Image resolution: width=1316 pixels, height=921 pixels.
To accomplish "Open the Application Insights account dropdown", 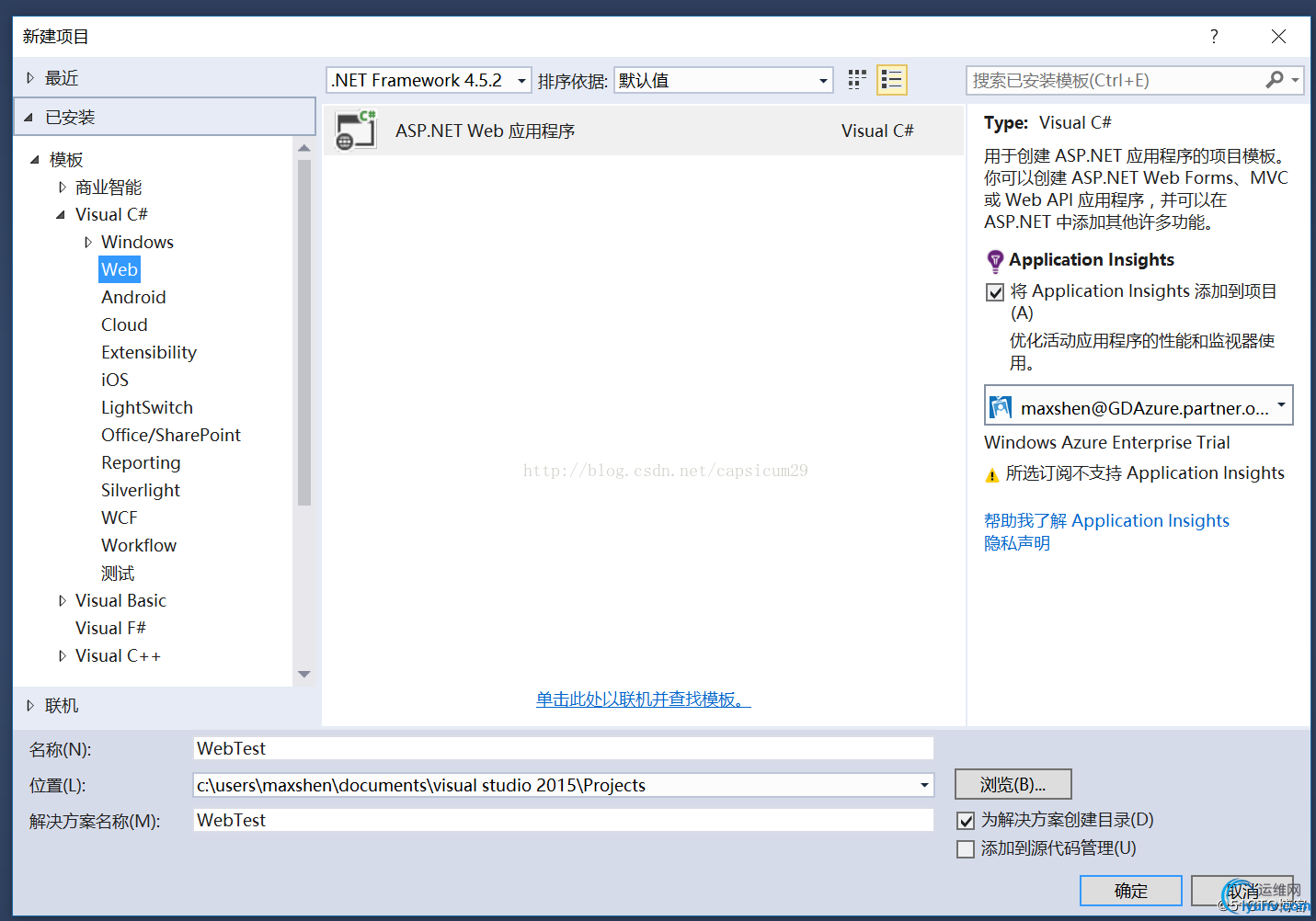I will pos(1281,404).
